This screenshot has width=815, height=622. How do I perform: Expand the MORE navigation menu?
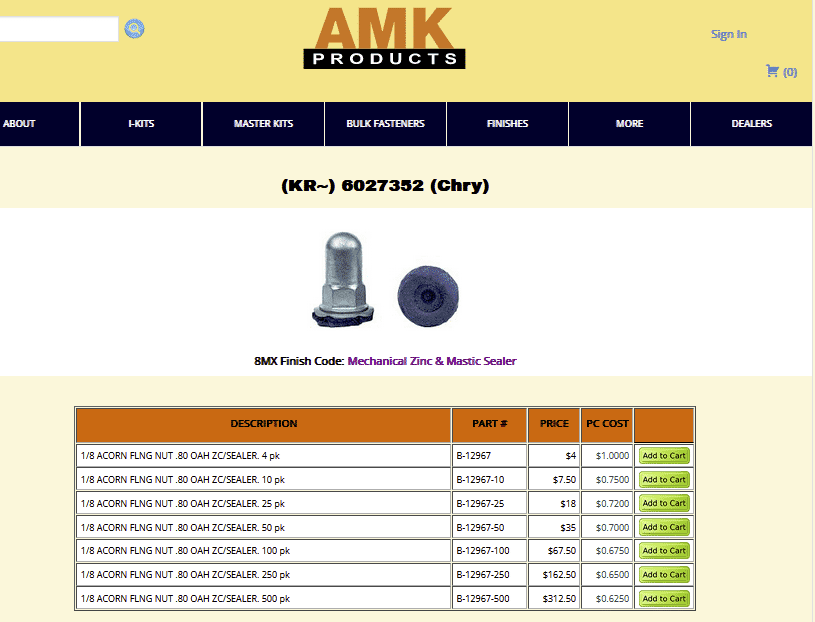[629, 124]
